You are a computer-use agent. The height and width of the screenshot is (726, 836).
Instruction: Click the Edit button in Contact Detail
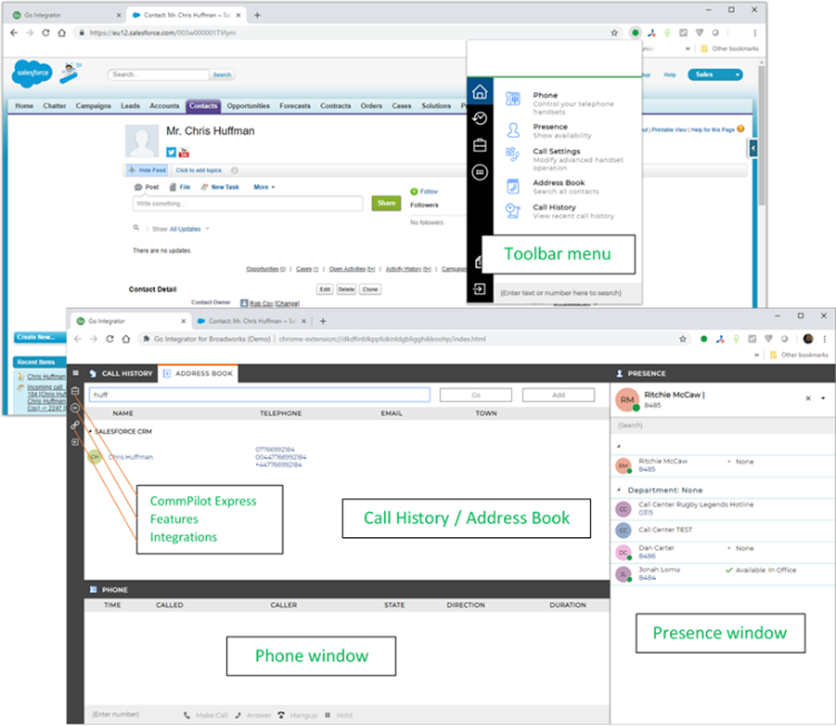click(325, 289)
